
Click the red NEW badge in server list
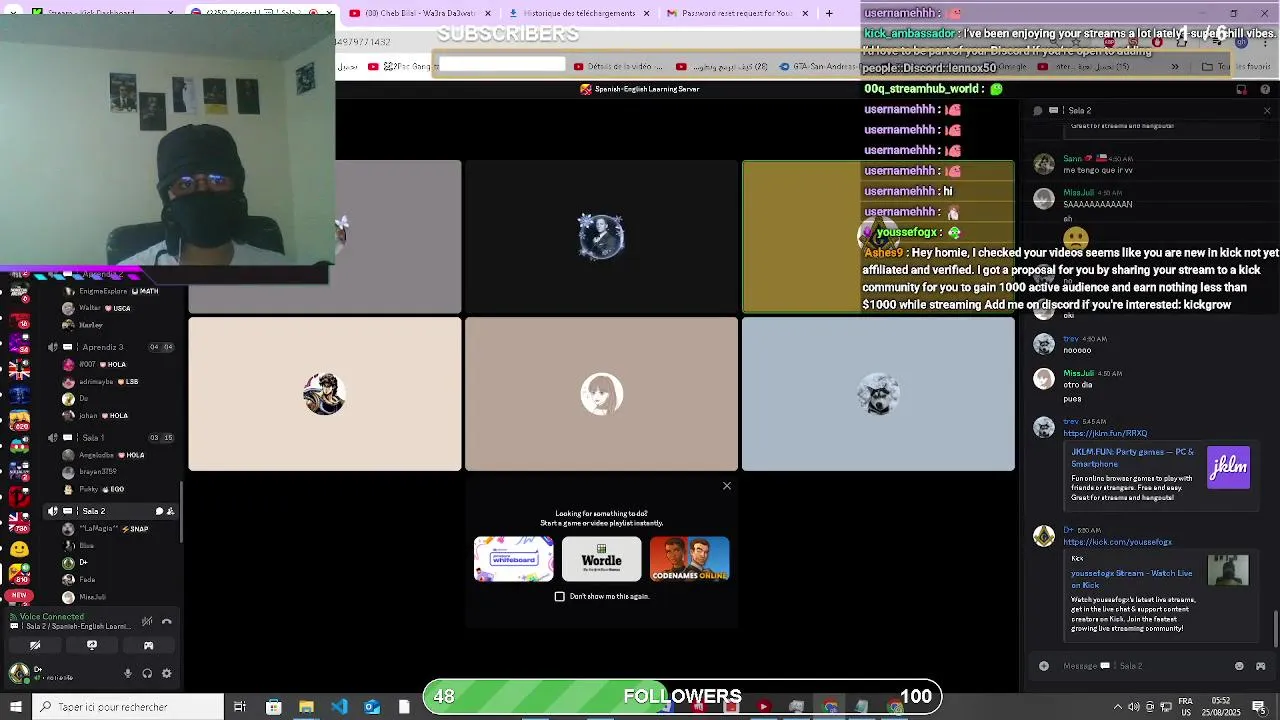[19, 595]
